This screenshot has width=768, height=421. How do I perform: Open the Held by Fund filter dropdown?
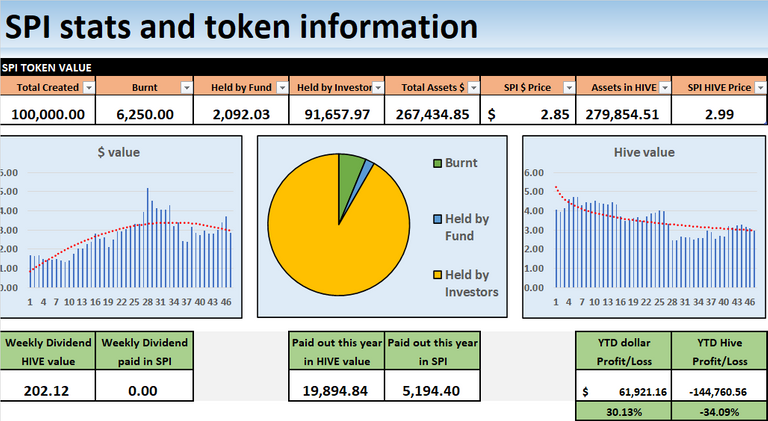pyautogui.click(x=282, y=88)
